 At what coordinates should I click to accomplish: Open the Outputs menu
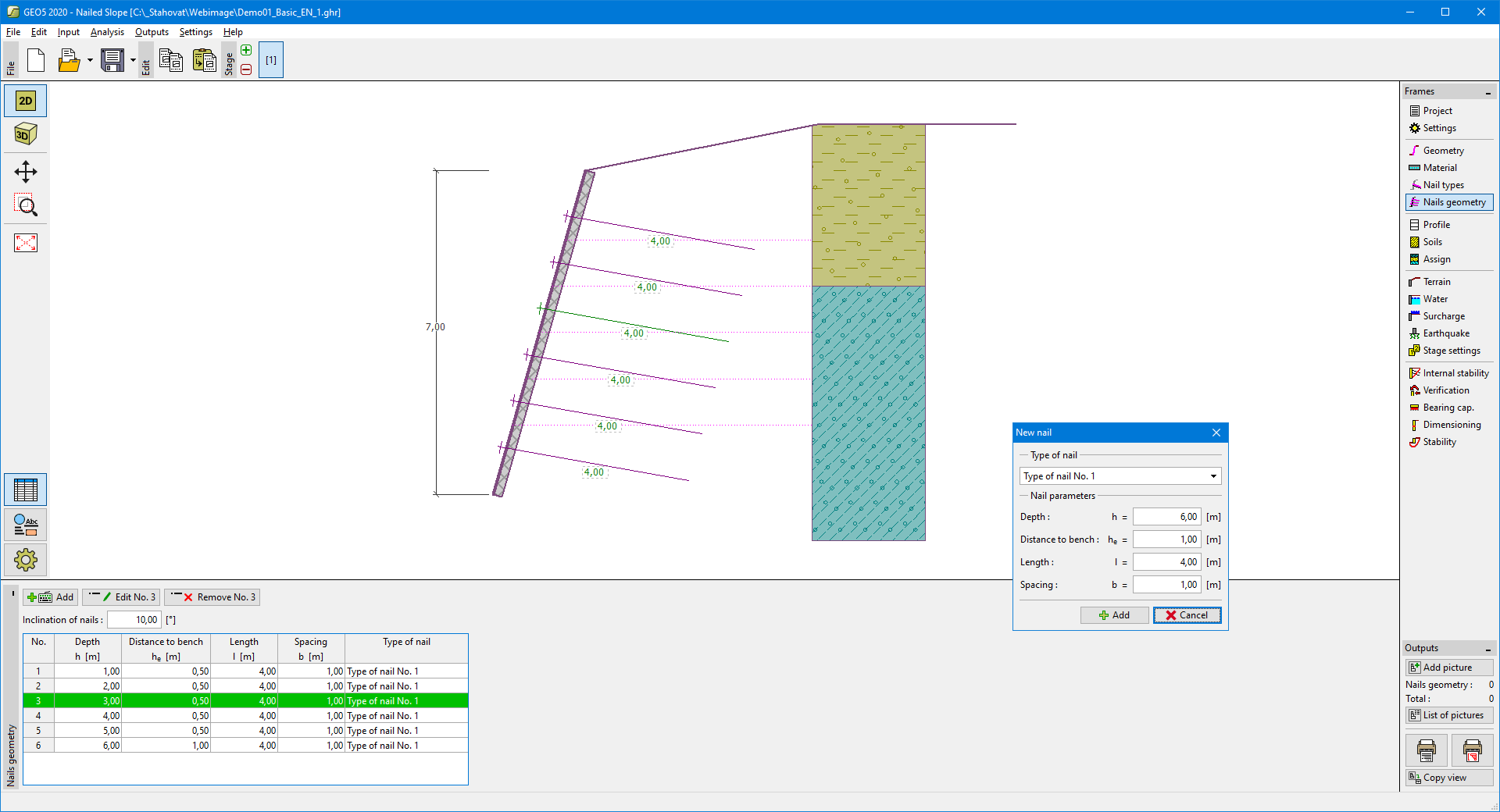point(152,32)
